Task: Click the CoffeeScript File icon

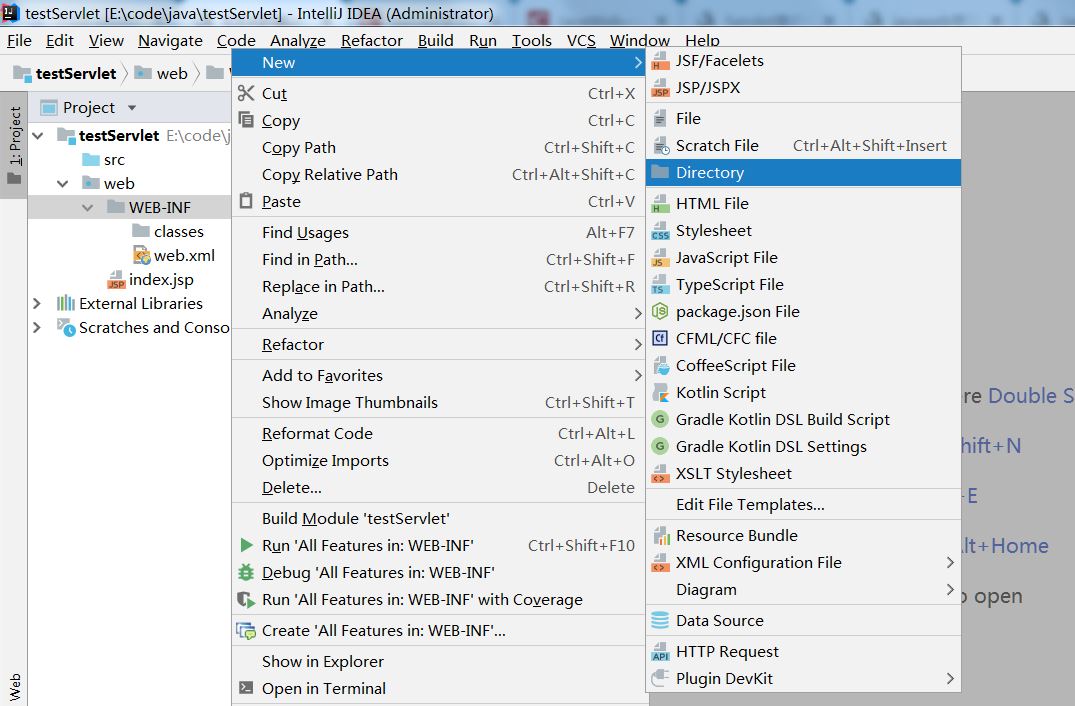Action: click(661, 365)
